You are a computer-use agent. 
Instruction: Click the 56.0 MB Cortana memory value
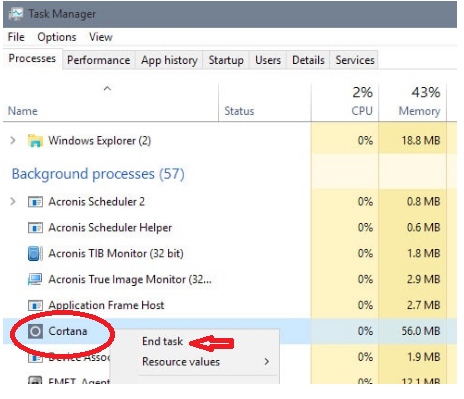[421, 331]
